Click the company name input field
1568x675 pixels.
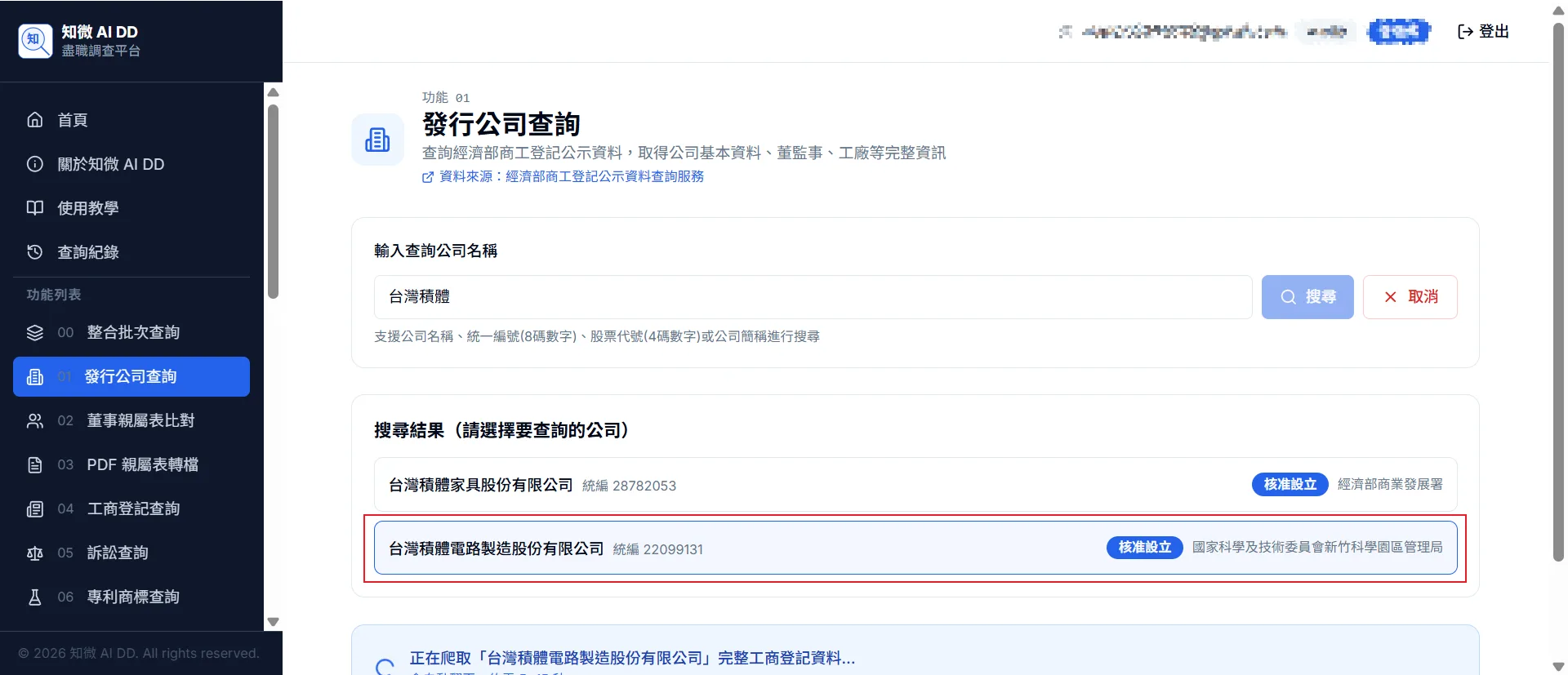click(813, 297)
